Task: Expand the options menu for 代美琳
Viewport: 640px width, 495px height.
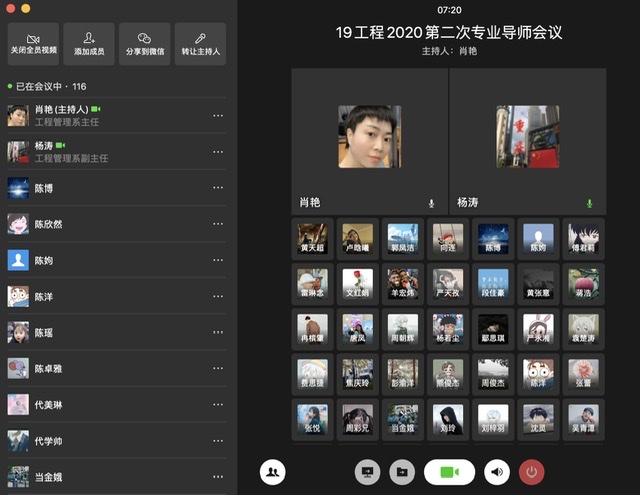Action: point(218,404)
